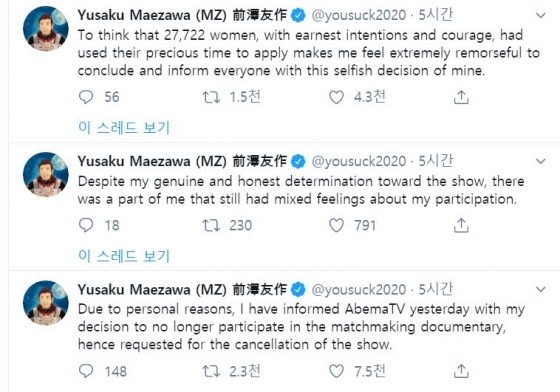Screen dimensions: 560x392
Task: Share the 27,722 women tweet
Action: point(461,97)
